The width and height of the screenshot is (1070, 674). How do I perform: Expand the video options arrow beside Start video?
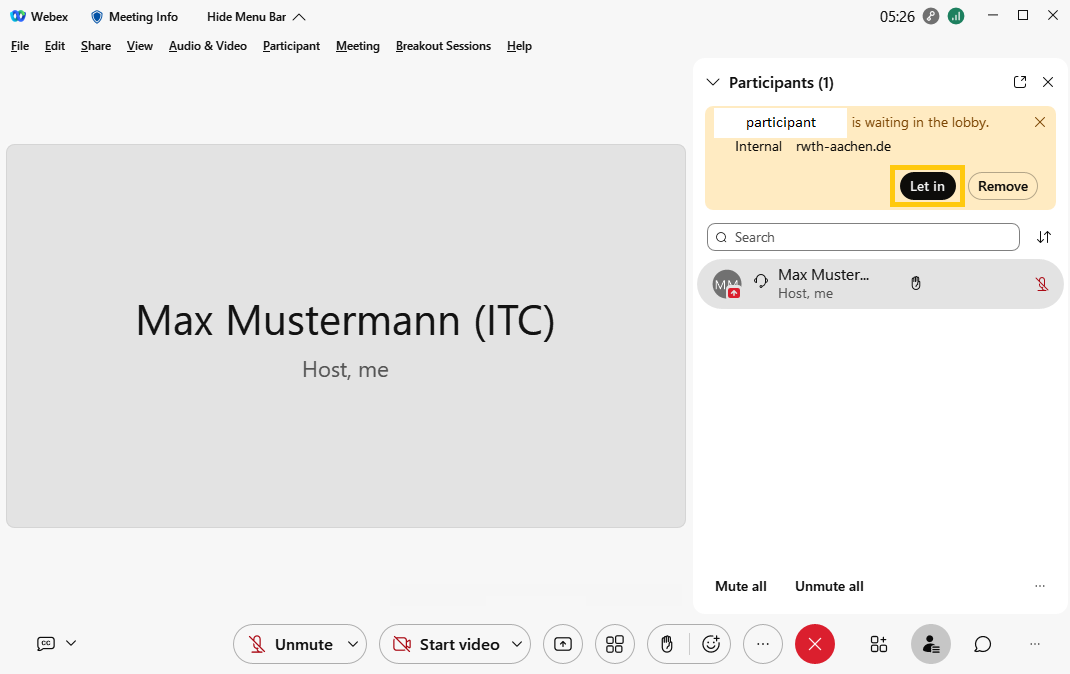click(x=517, y=644)
